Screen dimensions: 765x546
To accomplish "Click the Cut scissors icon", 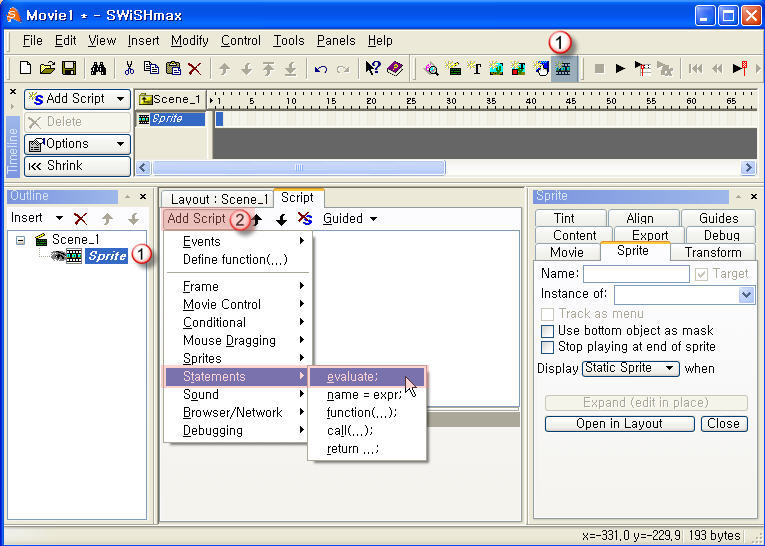I will pos(129,68).
